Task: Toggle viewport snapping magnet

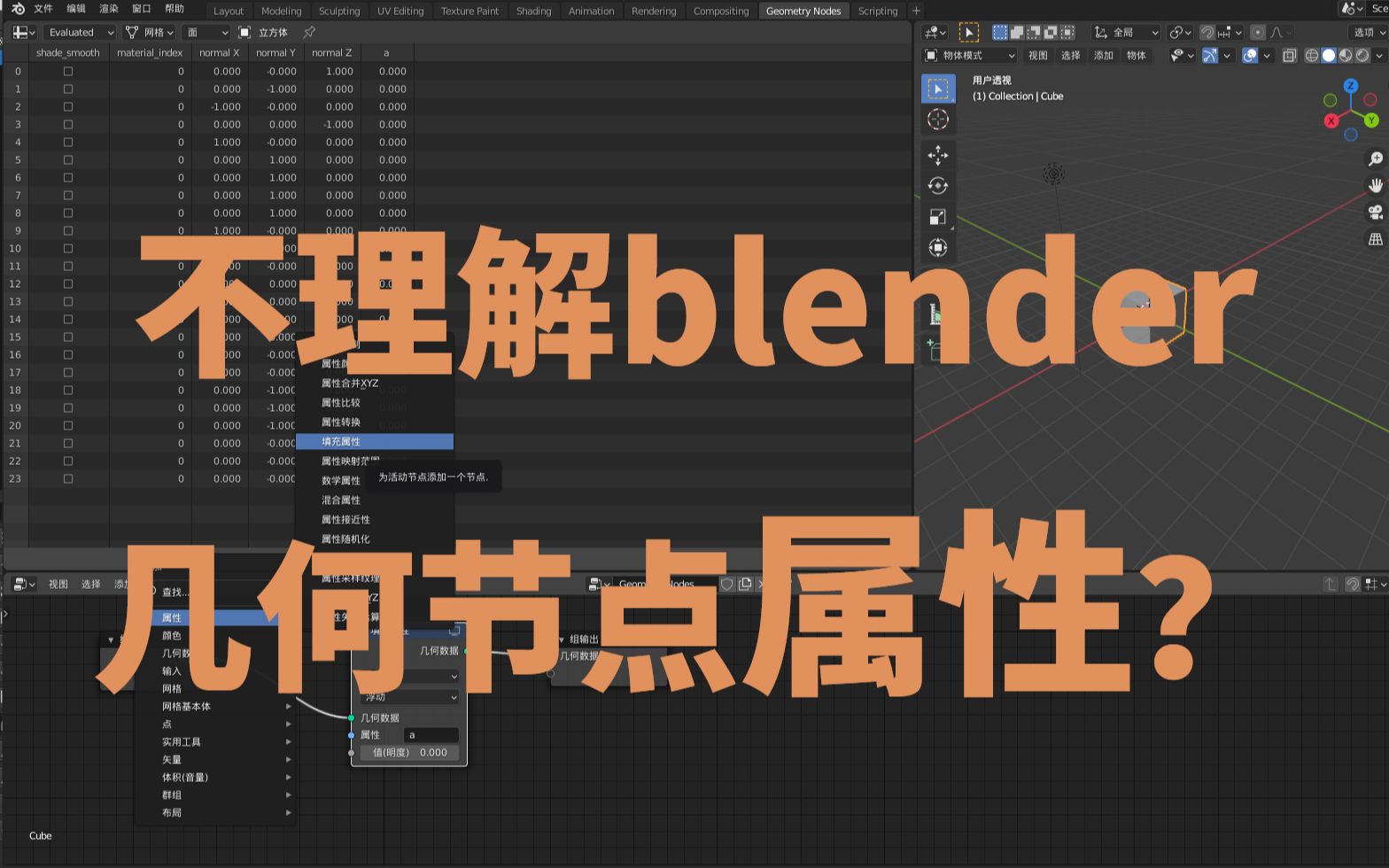Action: pyautogui.click(x=1207, y=32)
